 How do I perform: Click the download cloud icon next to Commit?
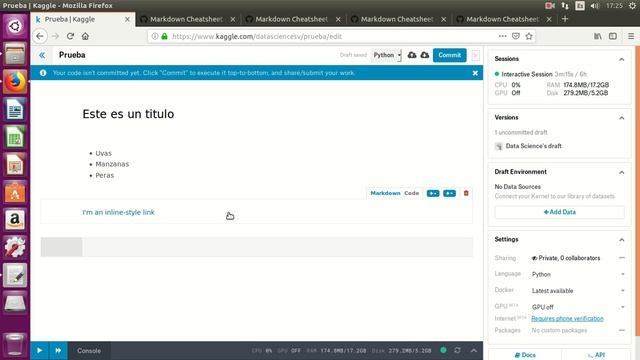[x=425, y=55]
